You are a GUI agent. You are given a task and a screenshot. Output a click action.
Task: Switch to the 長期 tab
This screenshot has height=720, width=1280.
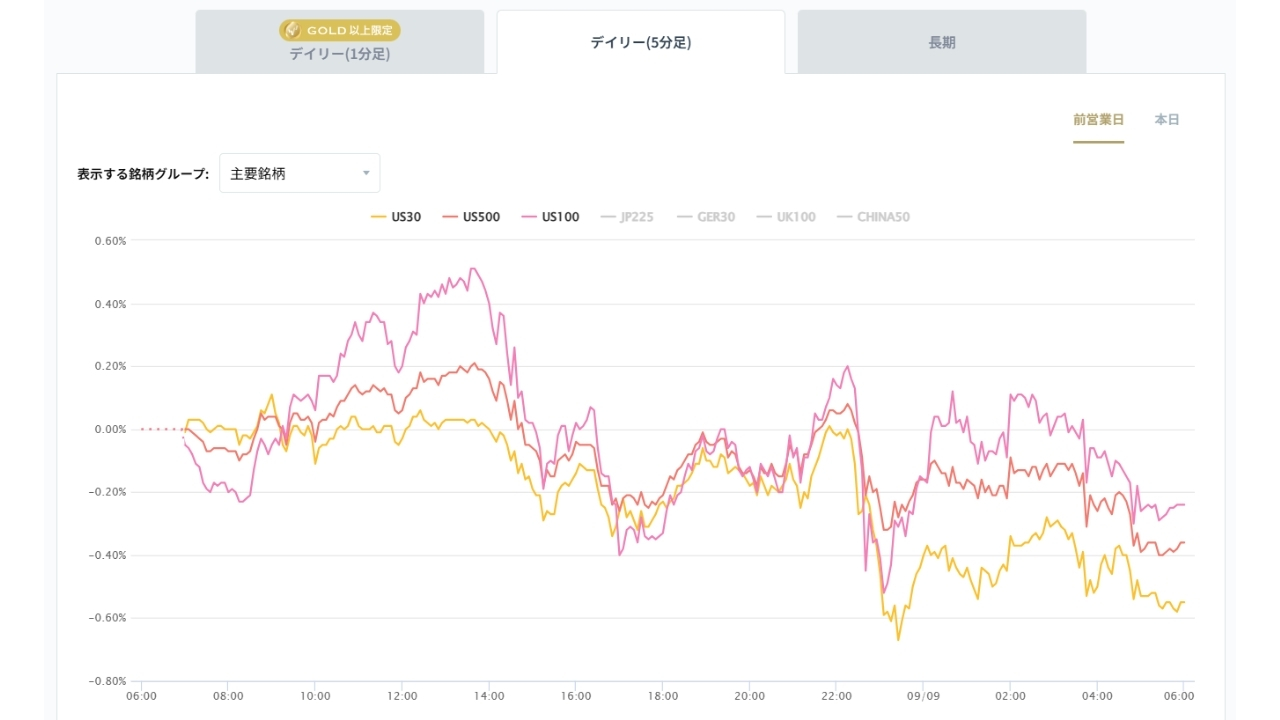[942, 42]
